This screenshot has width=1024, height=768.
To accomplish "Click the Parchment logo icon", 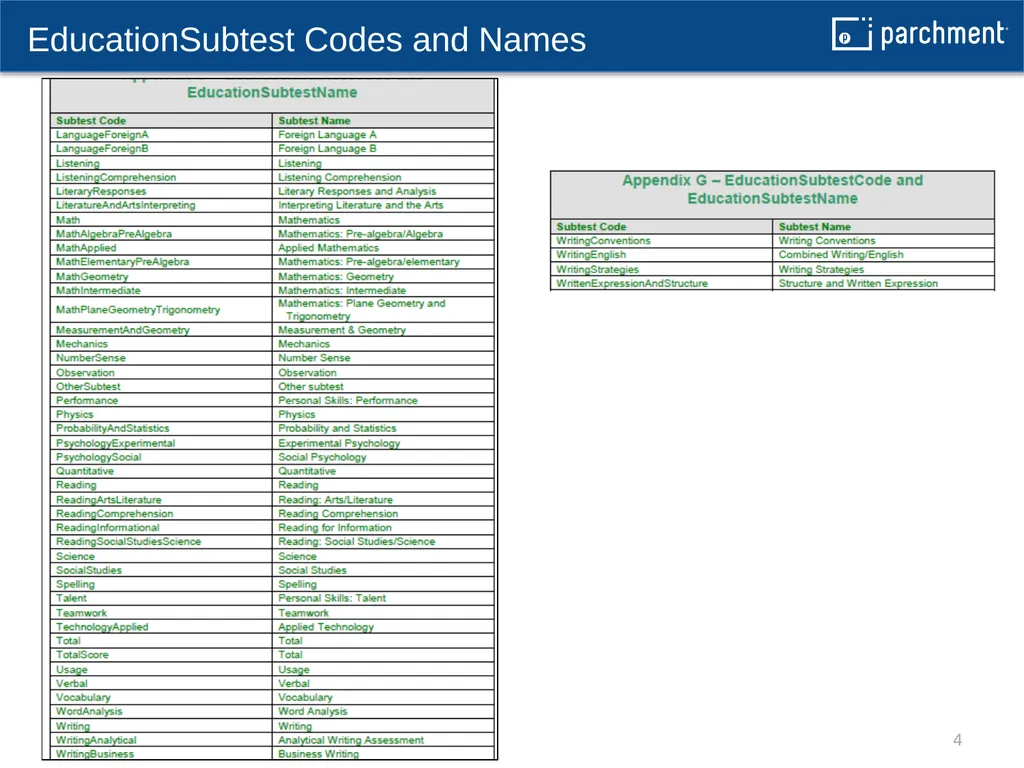I will [x=851, y=34].
